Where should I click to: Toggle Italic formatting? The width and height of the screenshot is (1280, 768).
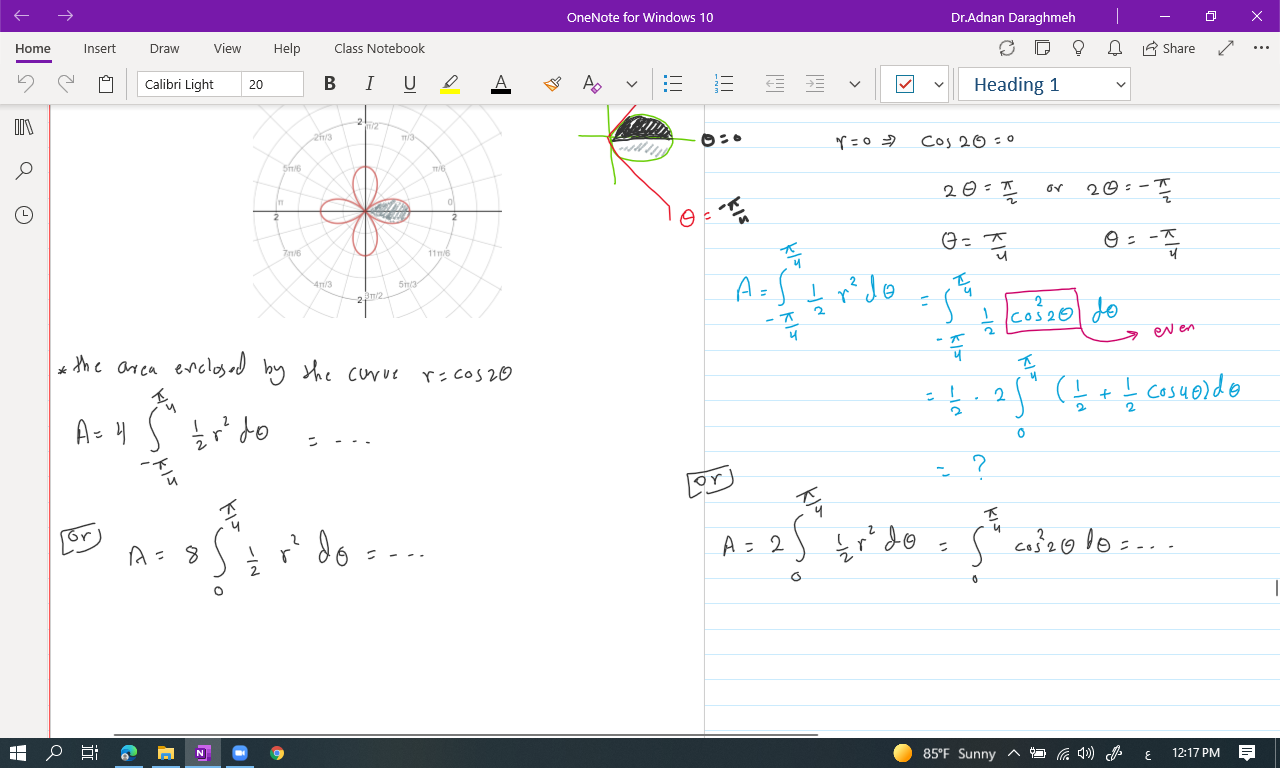click(369, 84)
